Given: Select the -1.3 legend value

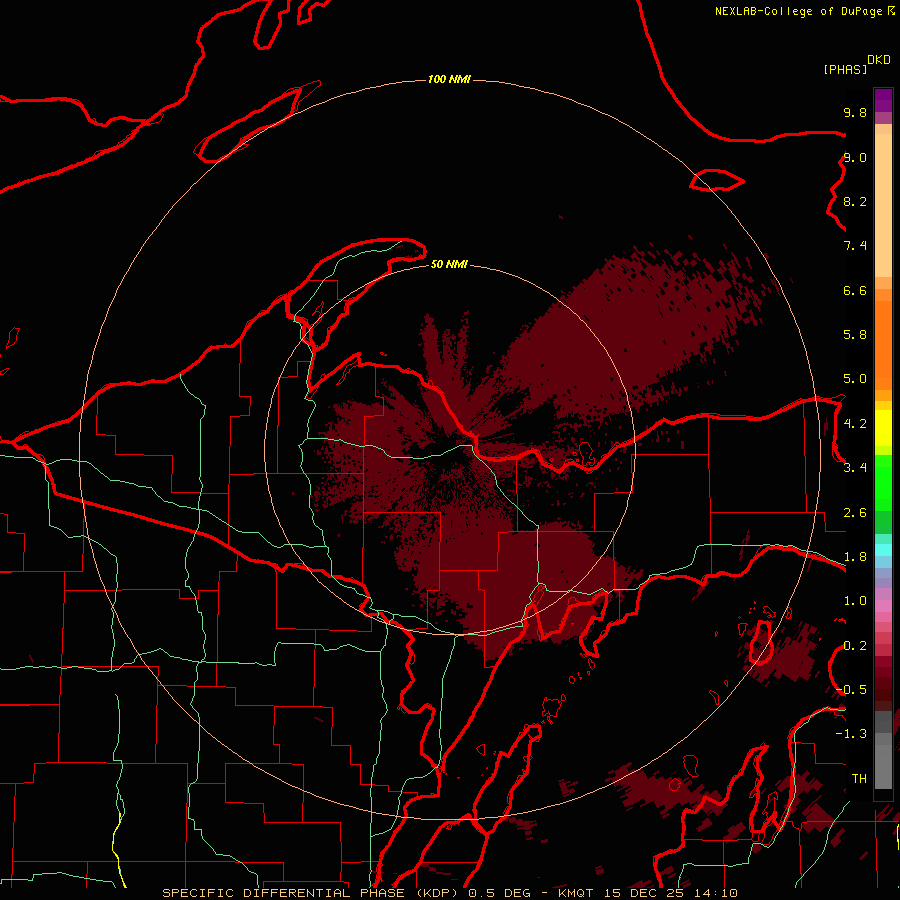Looking at the screenshot, I should tap(851, 734).
